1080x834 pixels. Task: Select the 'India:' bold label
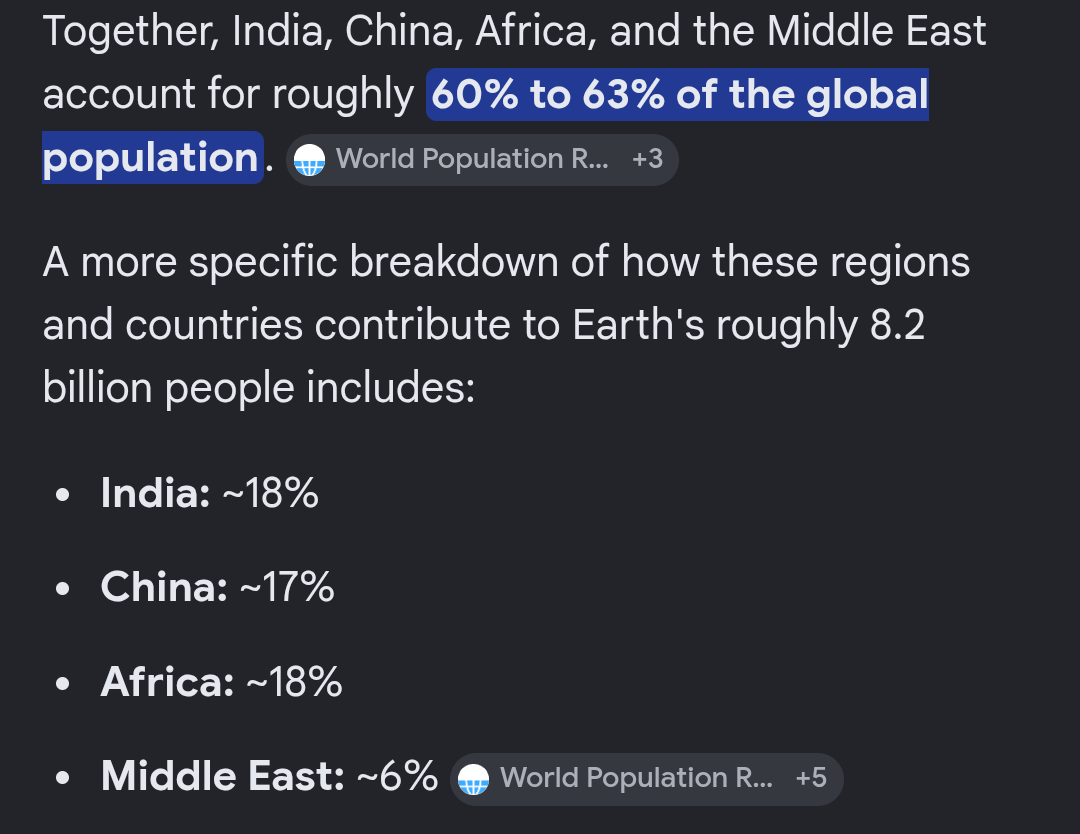156,493
